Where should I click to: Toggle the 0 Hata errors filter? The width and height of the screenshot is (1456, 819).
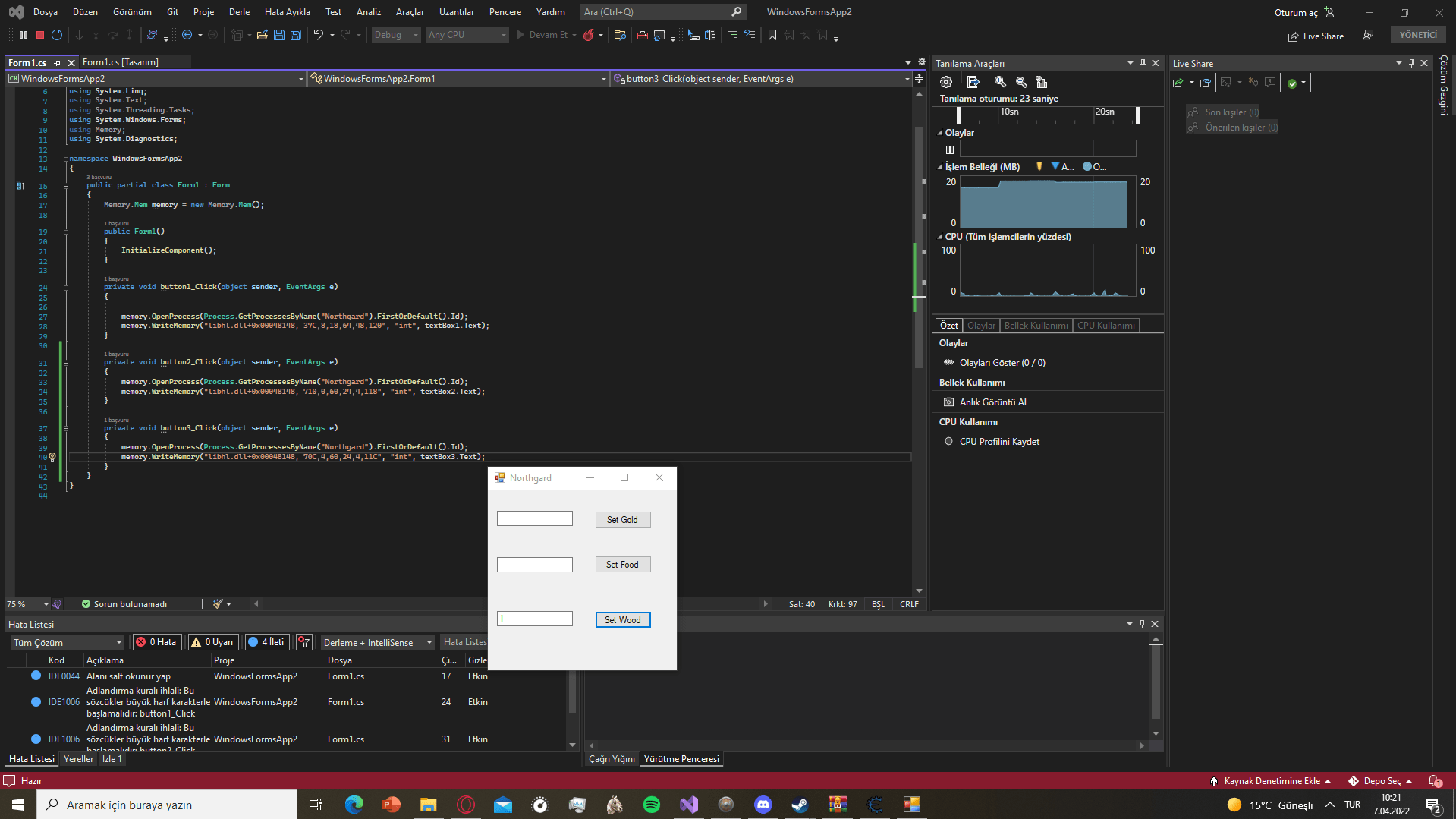click(156, 642)
